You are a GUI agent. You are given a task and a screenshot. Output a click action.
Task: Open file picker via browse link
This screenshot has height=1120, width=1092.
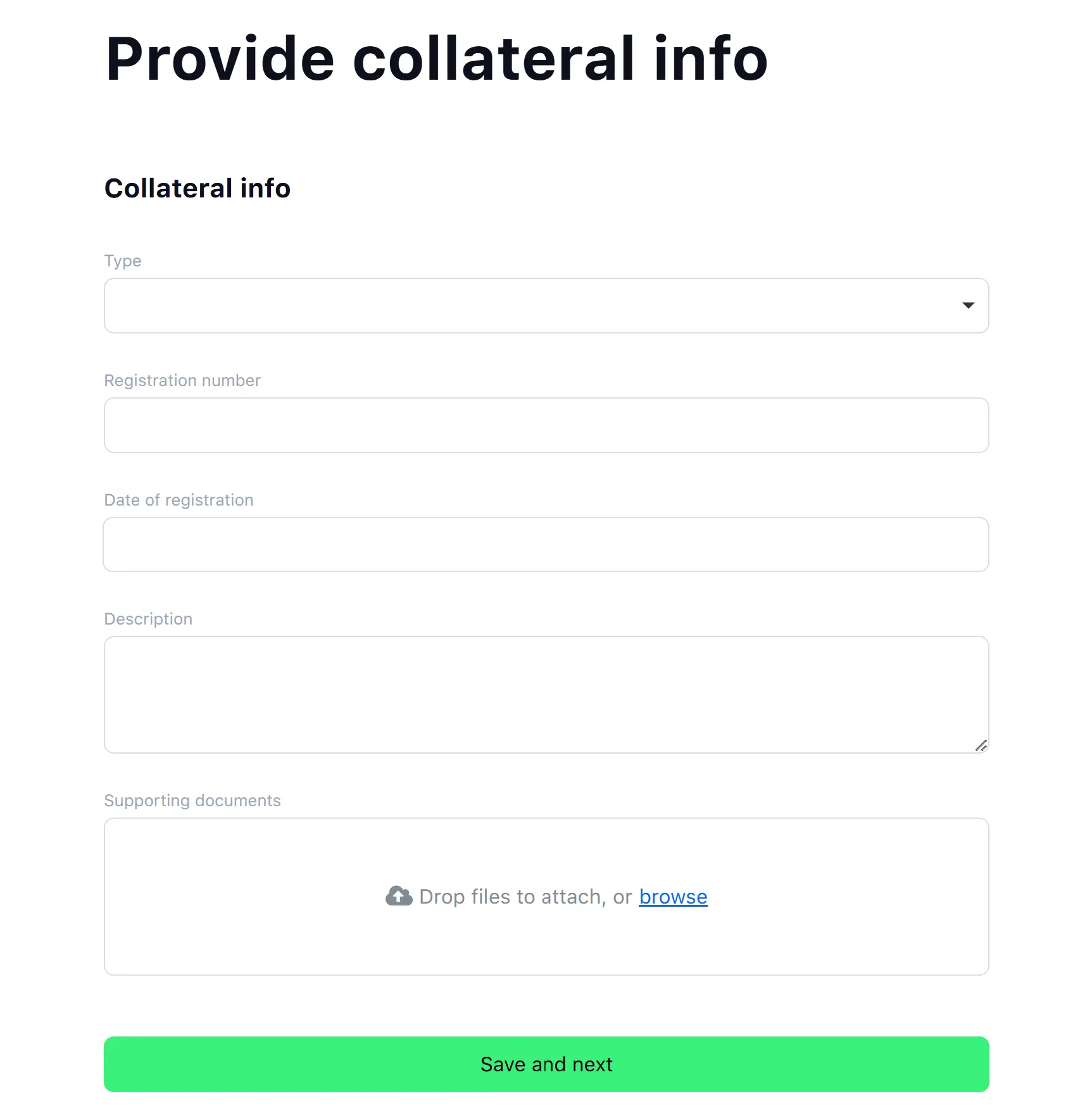coord(673,897)
